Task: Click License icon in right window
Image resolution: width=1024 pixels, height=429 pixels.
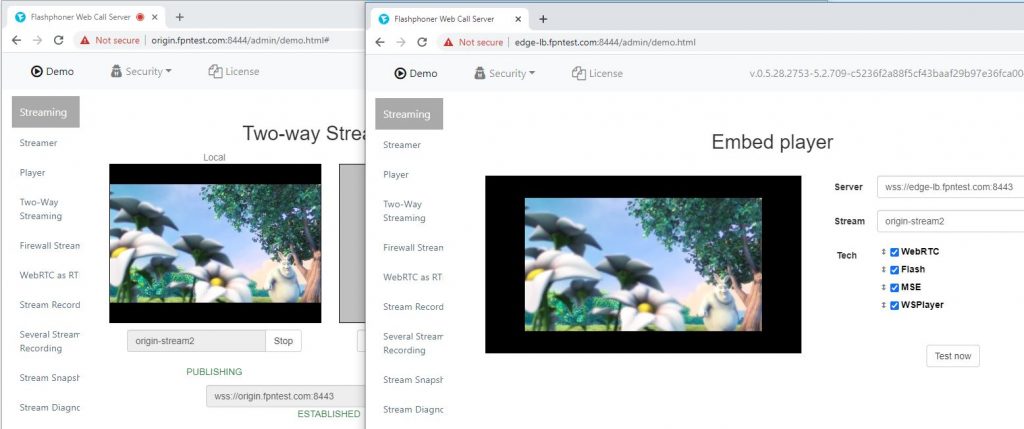Action: point(579,73)
